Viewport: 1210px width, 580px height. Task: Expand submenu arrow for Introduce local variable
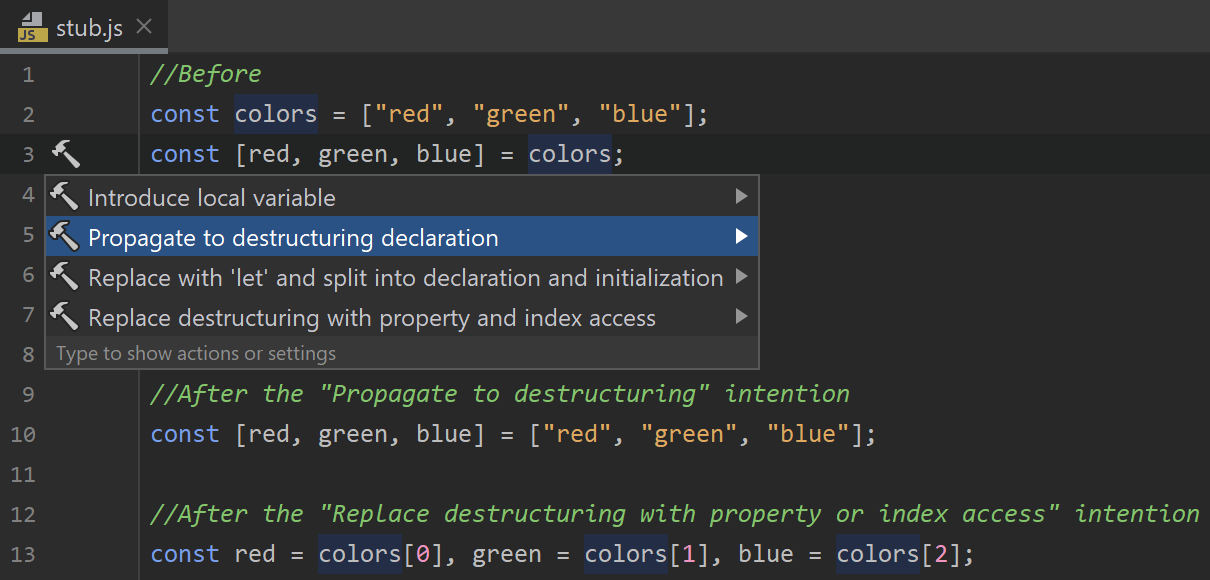pyautogui.click(x=741, y=197)
